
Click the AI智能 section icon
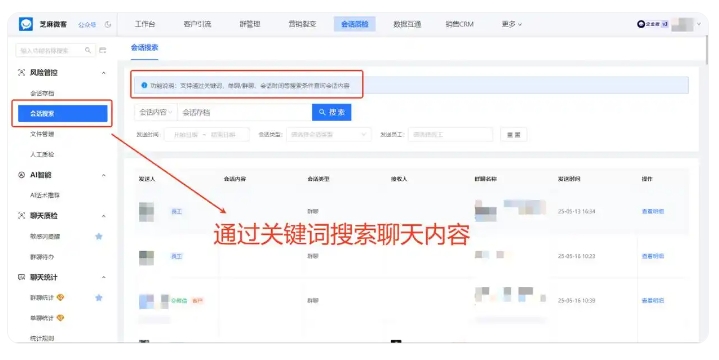pos(21,175)
